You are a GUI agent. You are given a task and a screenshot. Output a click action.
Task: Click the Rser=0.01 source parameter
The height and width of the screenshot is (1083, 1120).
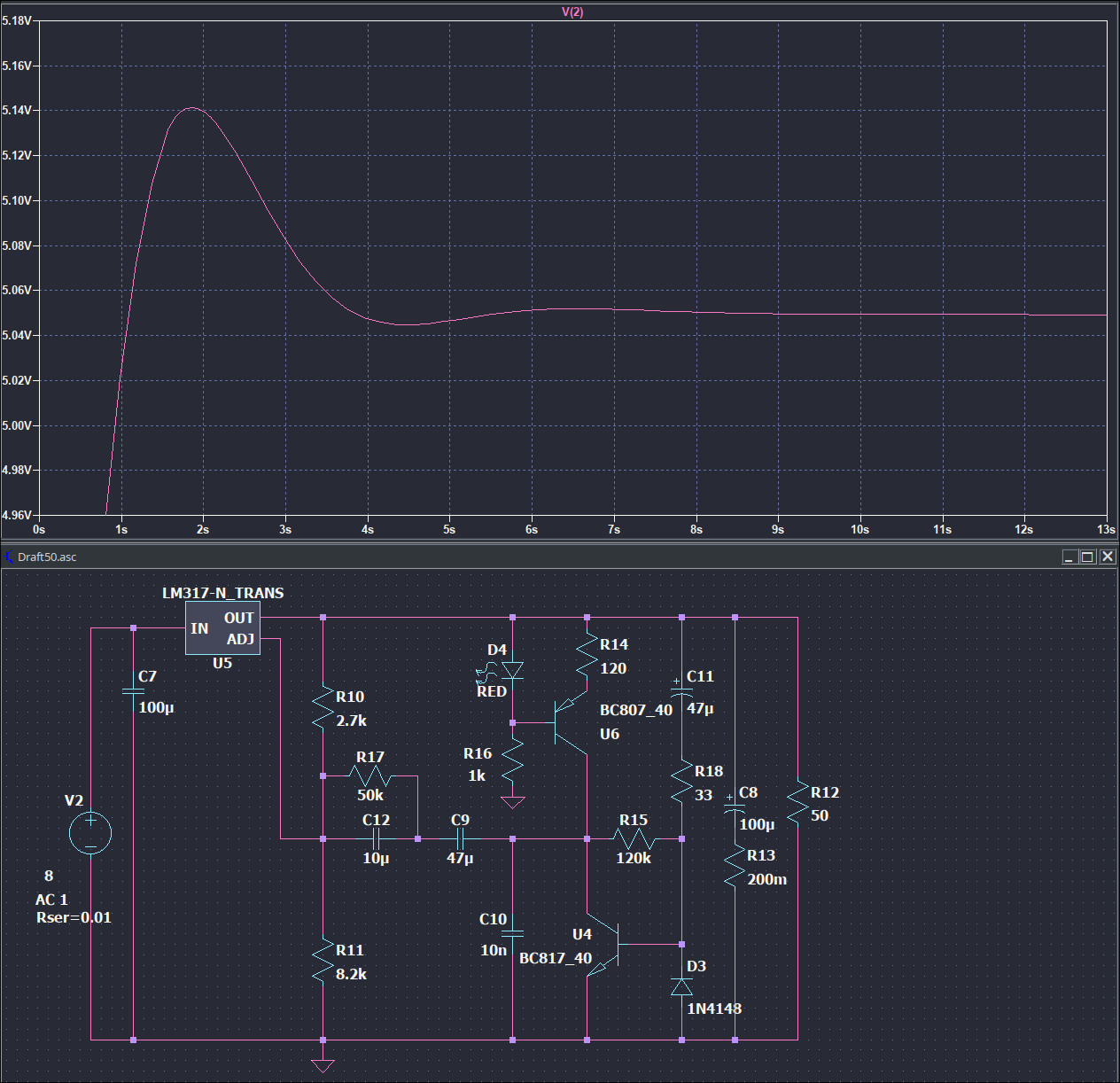click(74, 917)
